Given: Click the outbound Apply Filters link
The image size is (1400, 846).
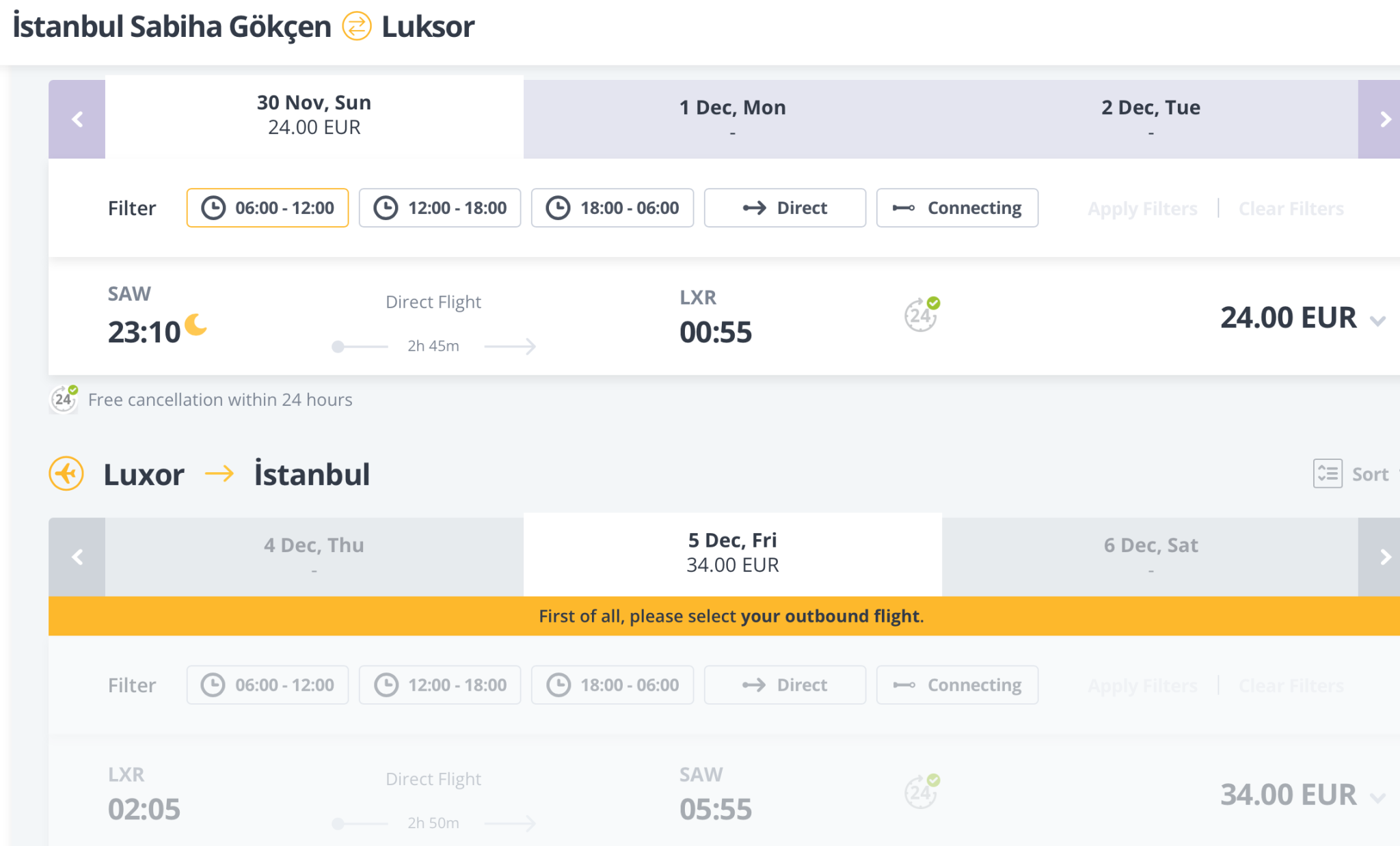Looking at the screenshot, I should [x=1142, y=208].
